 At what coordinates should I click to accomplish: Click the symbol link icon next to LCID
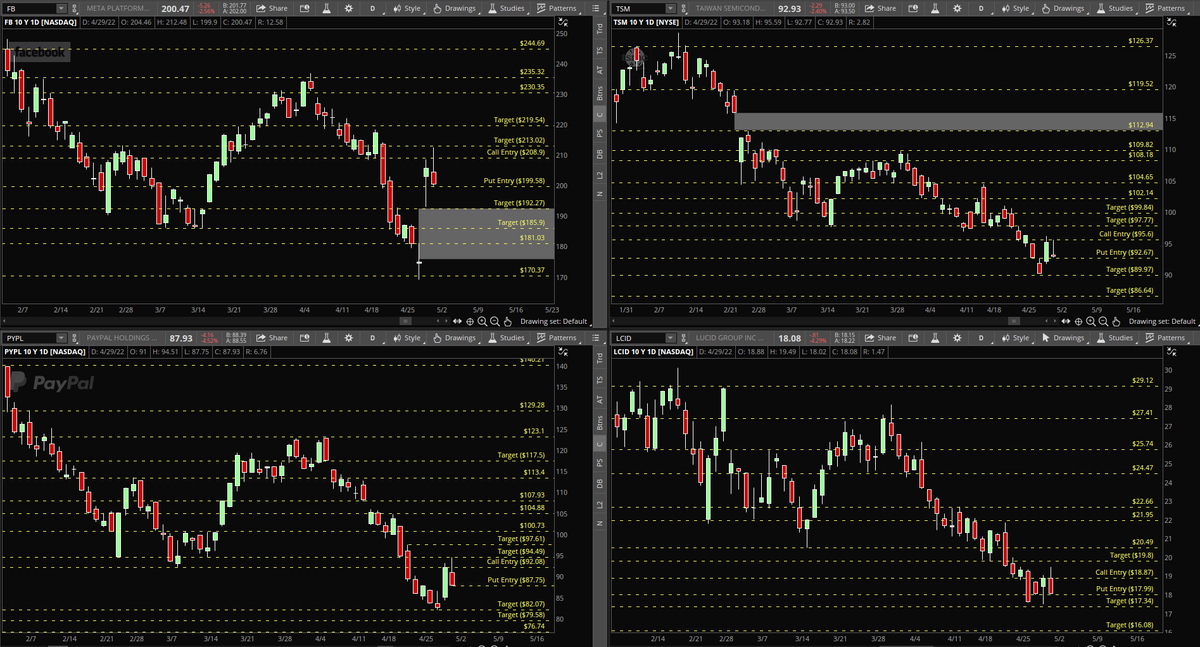(684, 338)
